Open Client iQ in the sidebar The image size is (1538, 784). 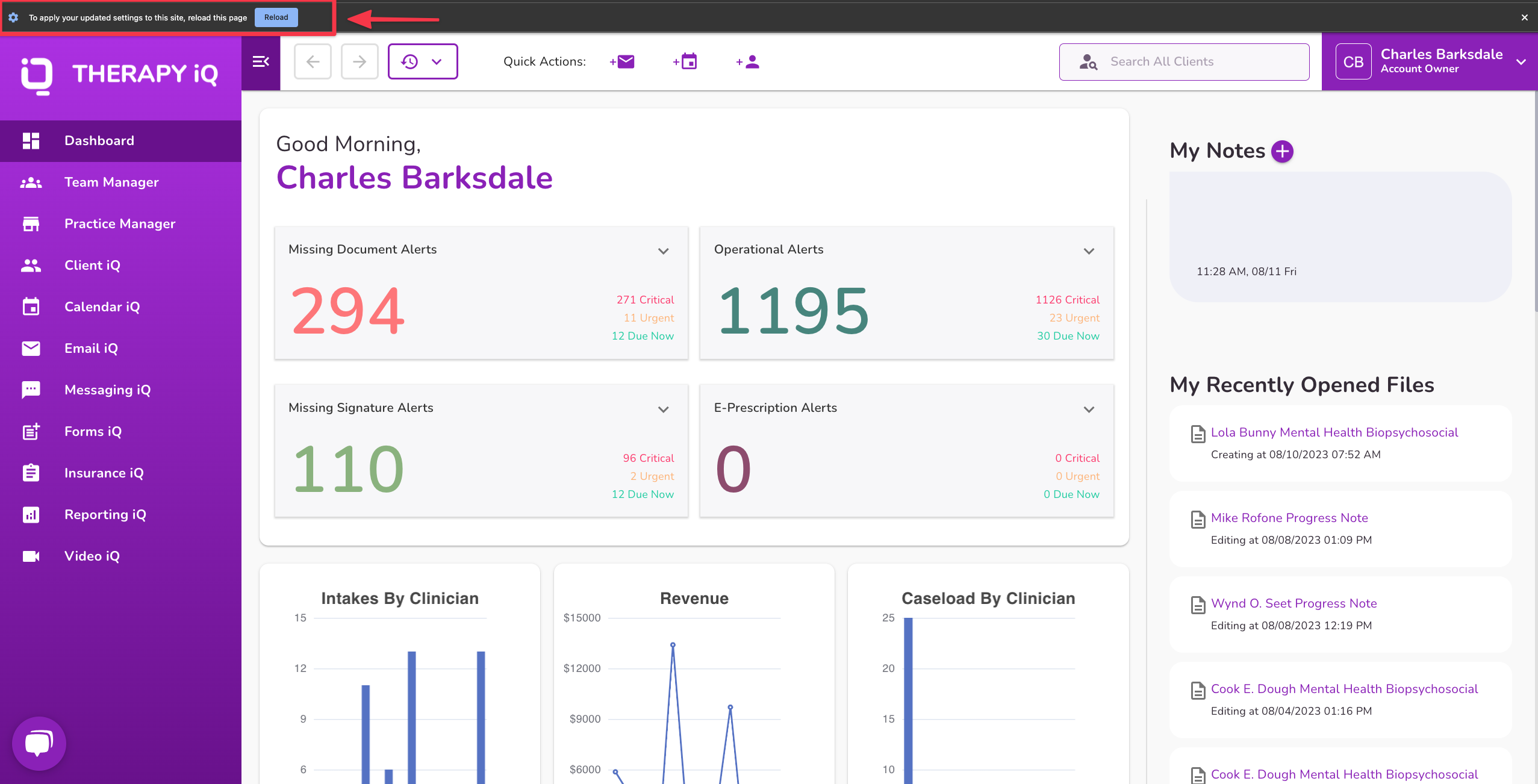120,266
